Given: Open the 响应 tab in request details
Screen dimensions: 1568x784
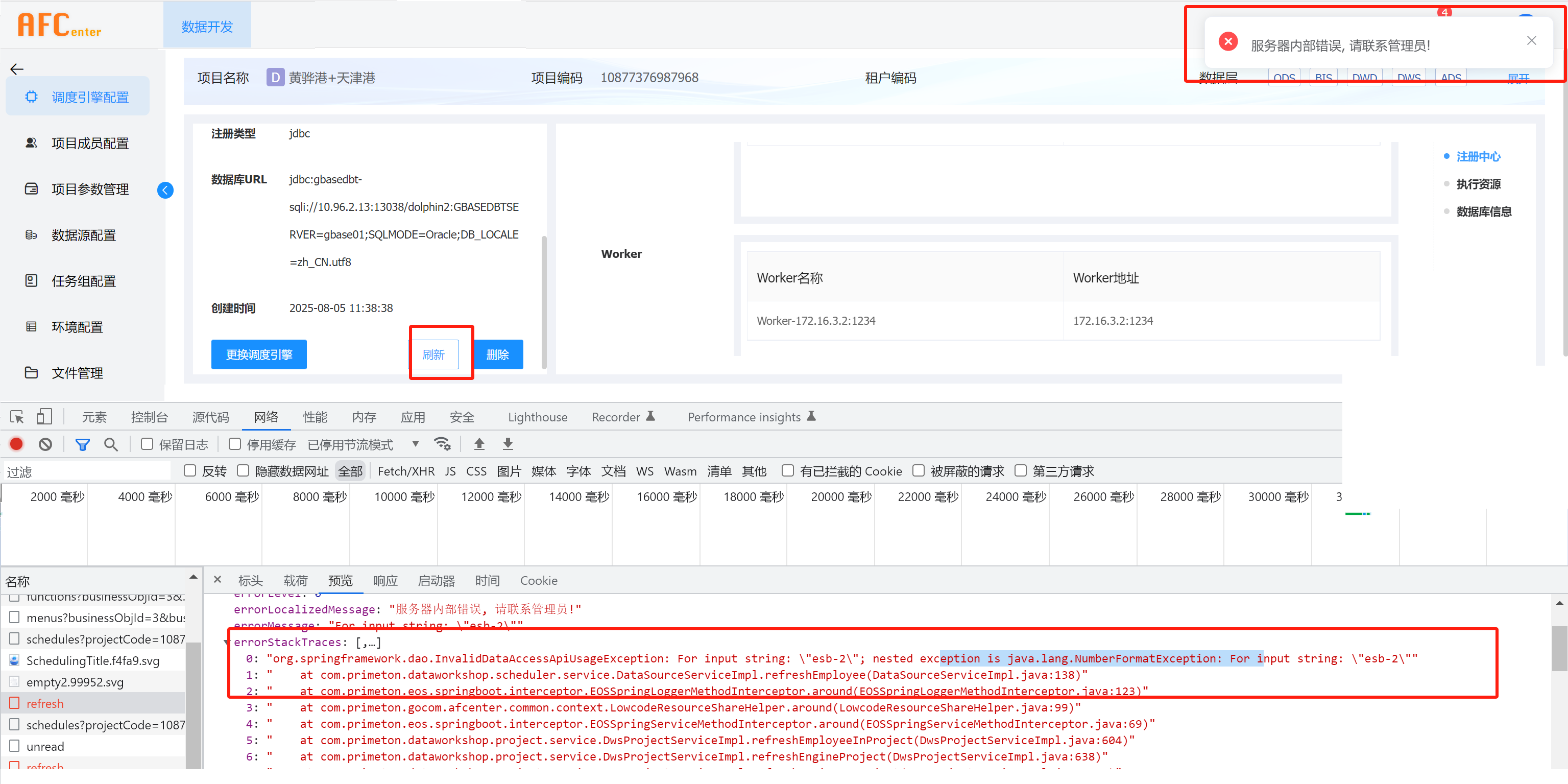Looking at the screenshot, I should point(385,581).
